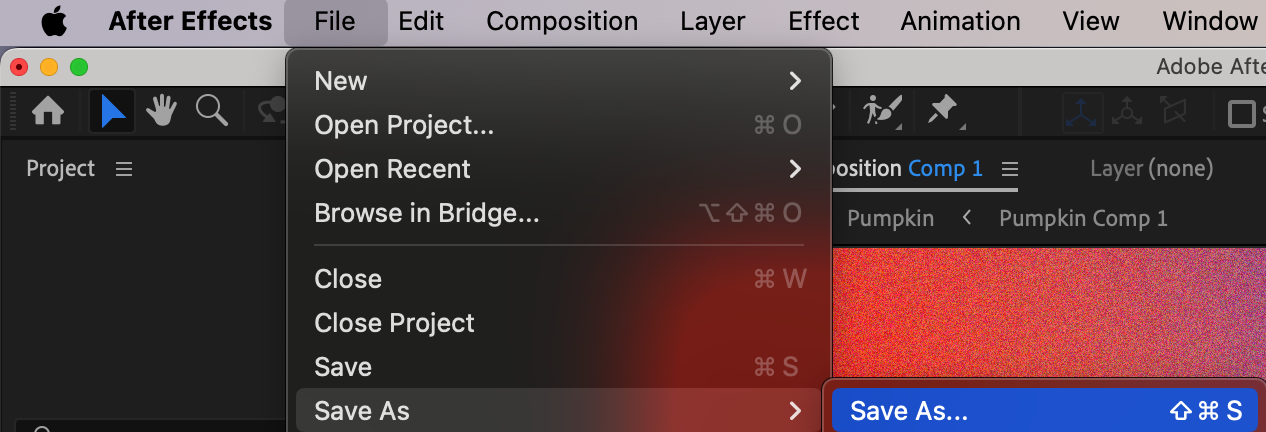The image size is (1266, 432).
Task: Enable Local Axis mode icon
Action: pyautogui.click(x=1083, y=112)
